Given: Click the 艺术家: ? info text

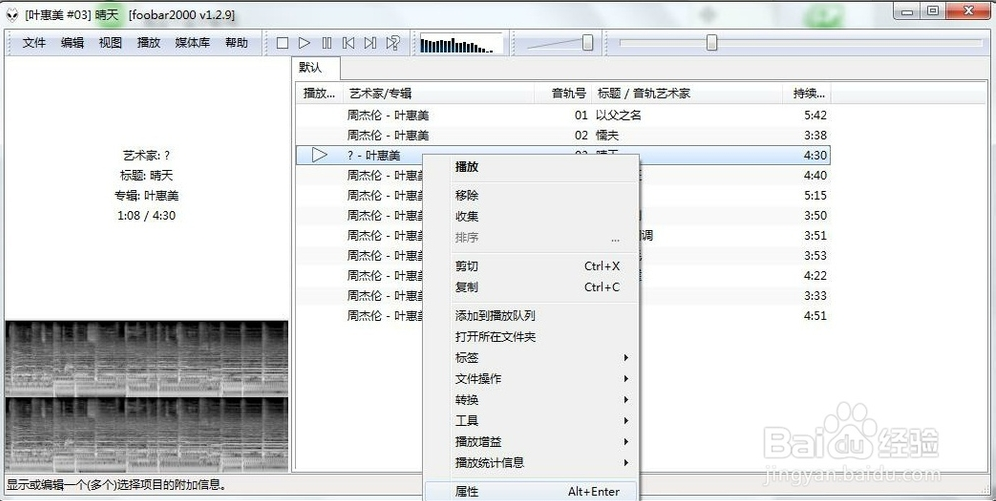Looking at the screenshot, I should [x=146, y=155].
